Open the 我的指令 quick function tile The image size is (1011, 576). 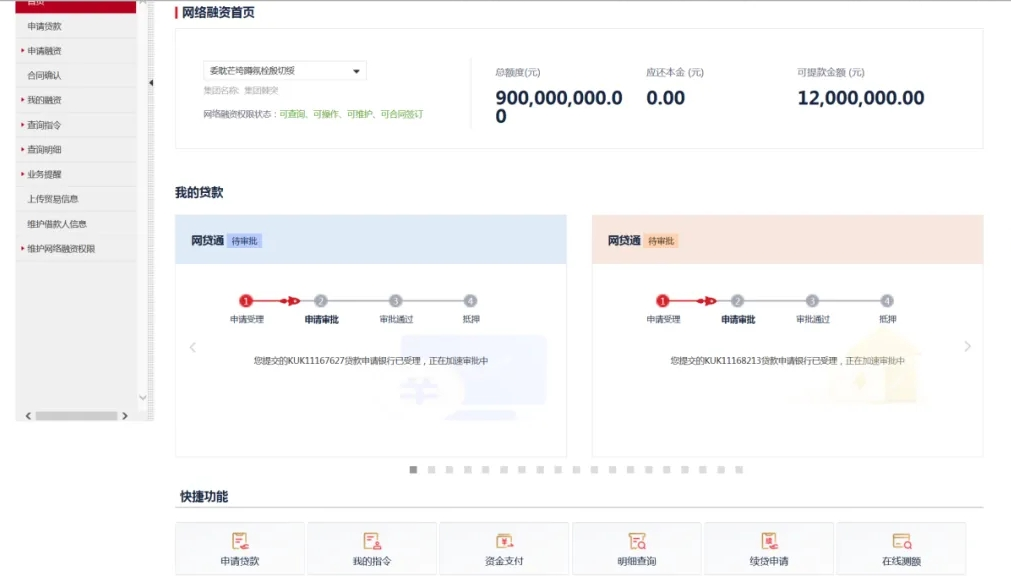tap(372, 548)
